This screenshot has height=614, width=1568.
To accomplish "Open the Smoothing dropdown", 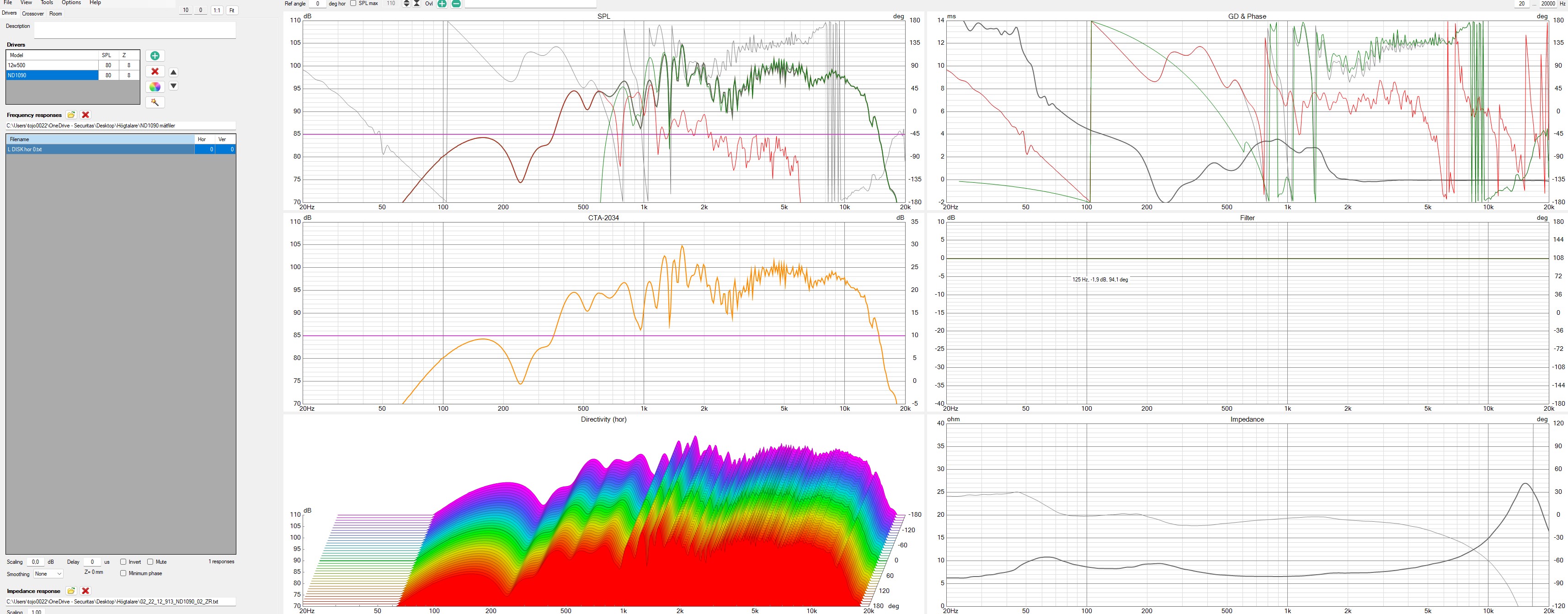I will coord(48,574).
